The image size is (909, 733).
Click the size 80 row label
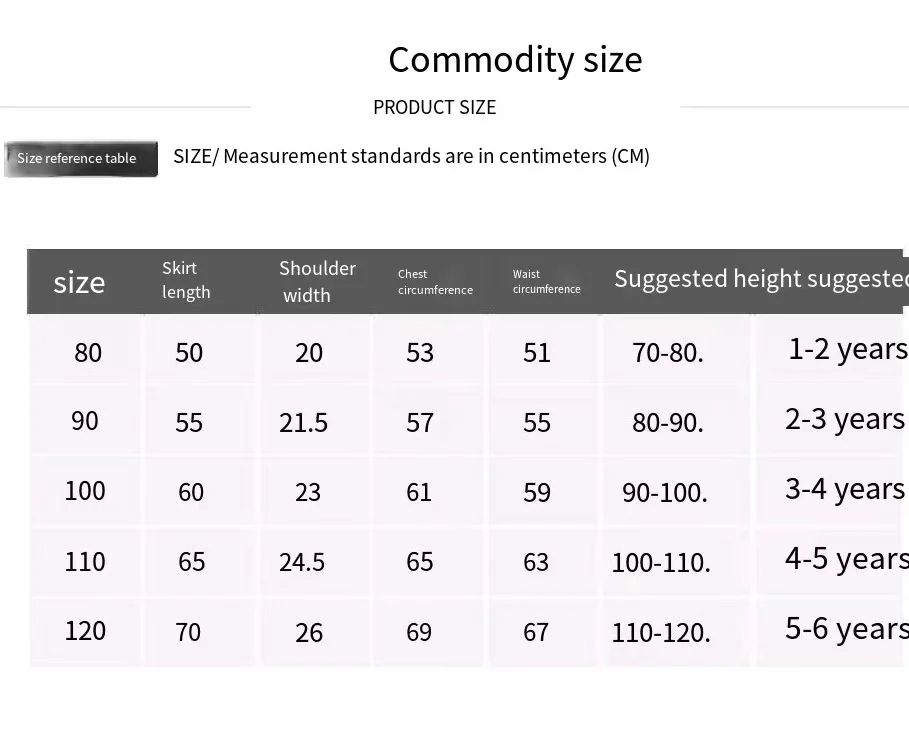point(88,352)
